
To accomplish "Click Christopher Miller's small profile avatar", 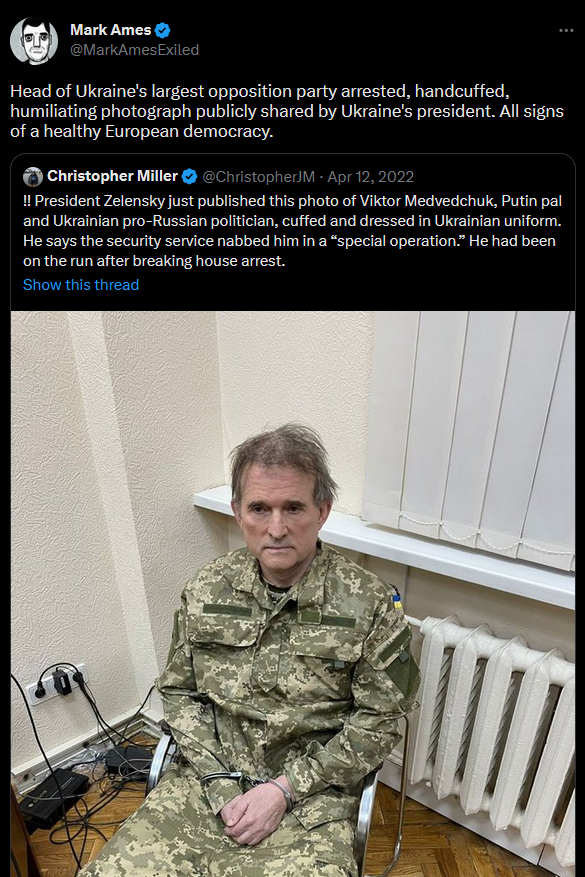I will pos(33,177).
